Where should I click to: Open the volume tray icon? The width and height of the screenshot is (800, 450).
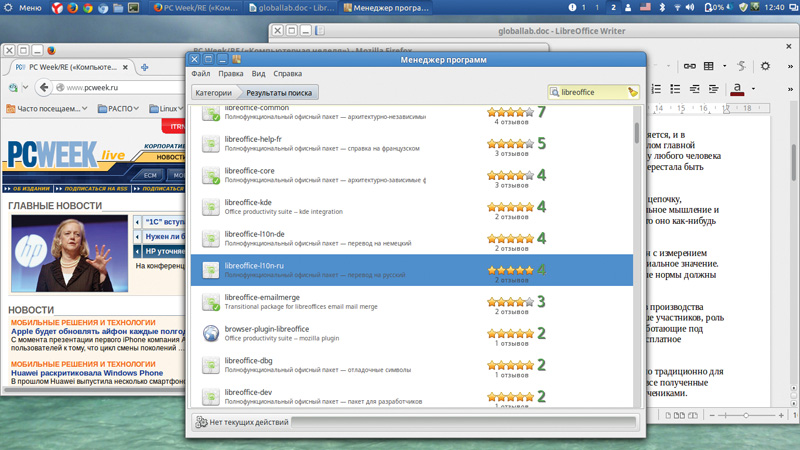coord(690,8)
